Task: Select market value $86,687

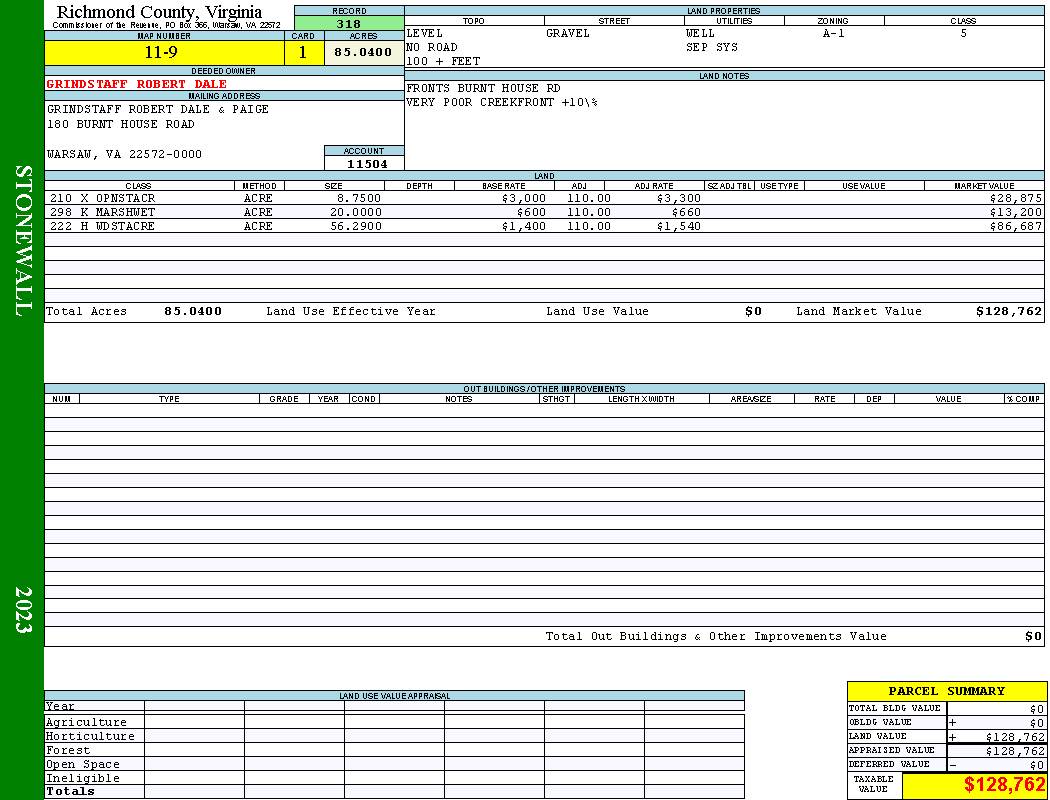Action: 1016,227
